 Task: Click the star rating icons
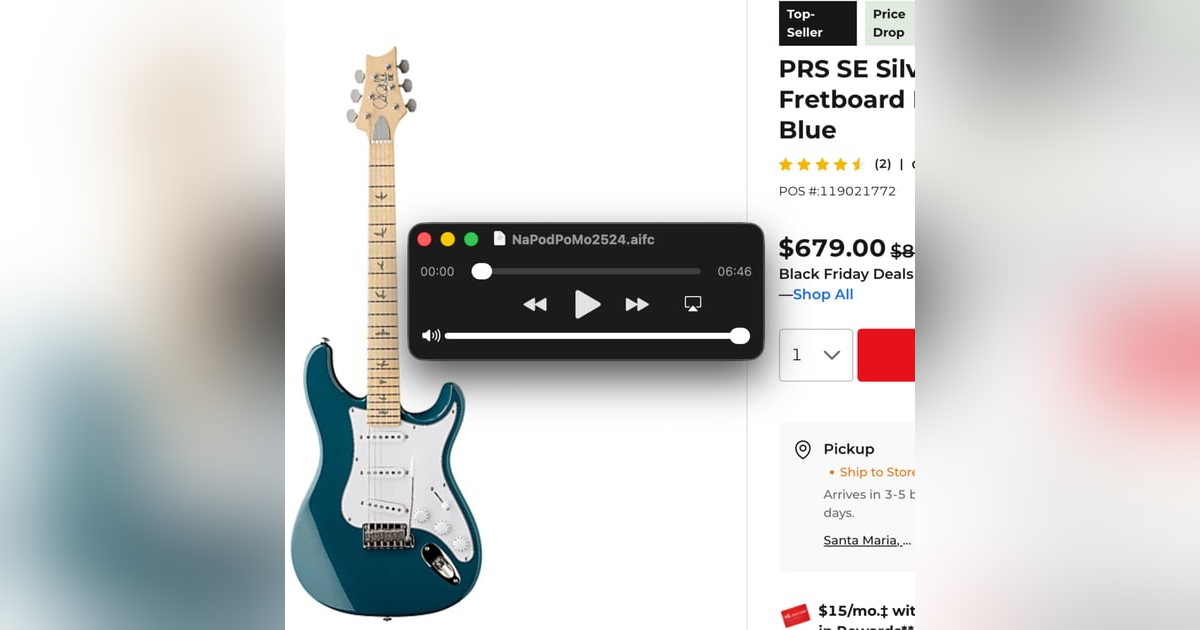coord(822,164)
